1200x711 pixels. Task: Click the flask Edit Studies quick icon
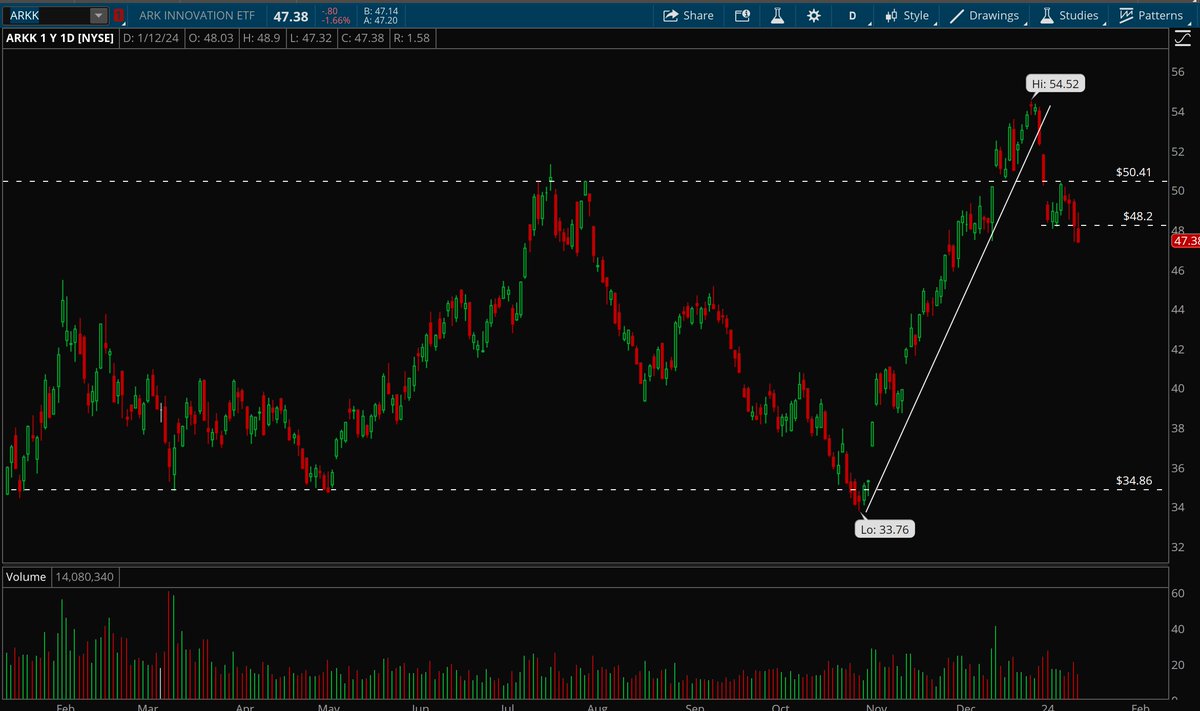coord(777,15)
